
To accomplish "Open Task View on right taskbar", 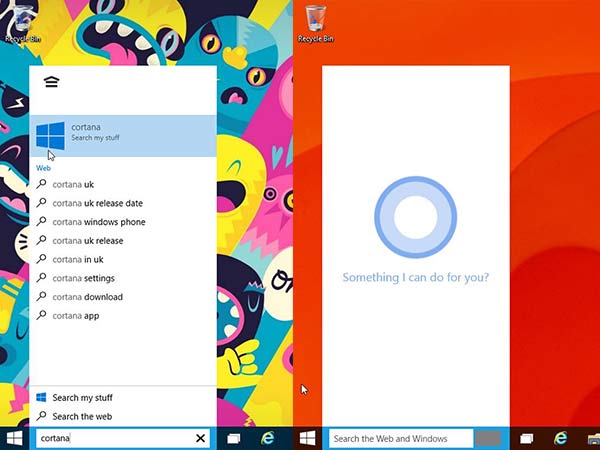I will coord(527,438).
